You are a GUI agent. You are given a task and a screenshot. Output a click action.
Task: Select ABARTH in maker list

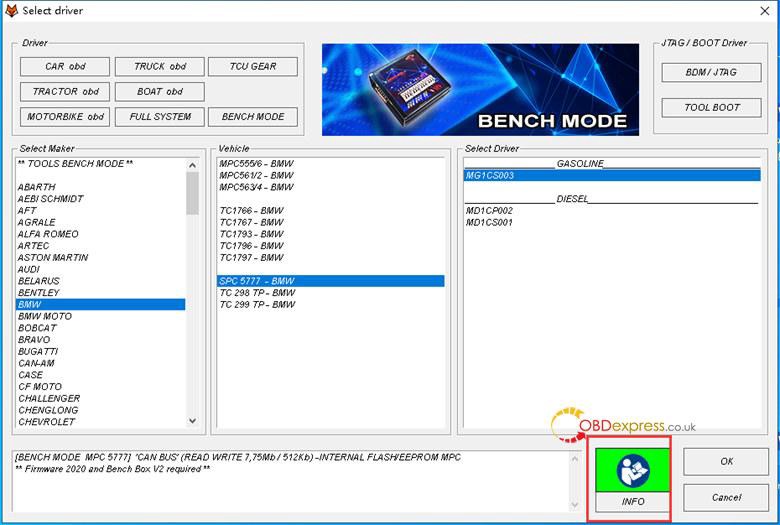point(101,187)
